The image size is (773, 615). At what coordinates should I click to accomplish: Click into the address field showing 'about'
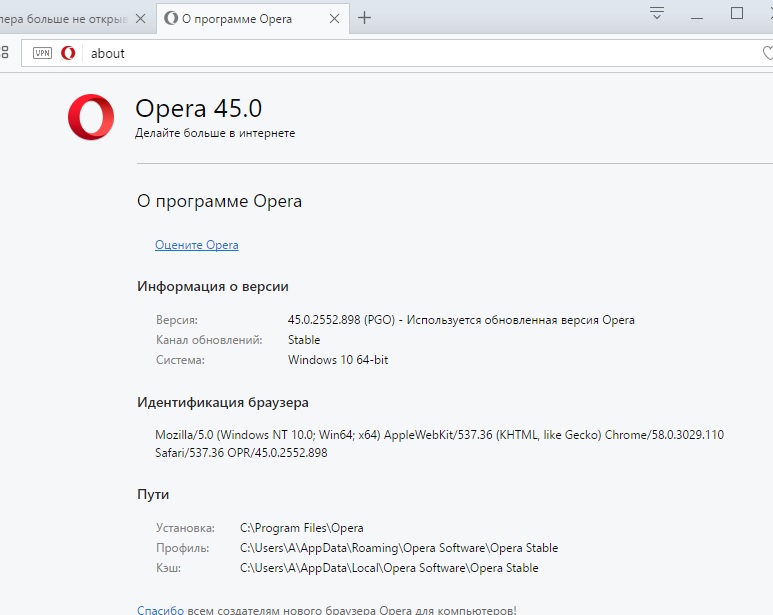(x=400, y=53)
